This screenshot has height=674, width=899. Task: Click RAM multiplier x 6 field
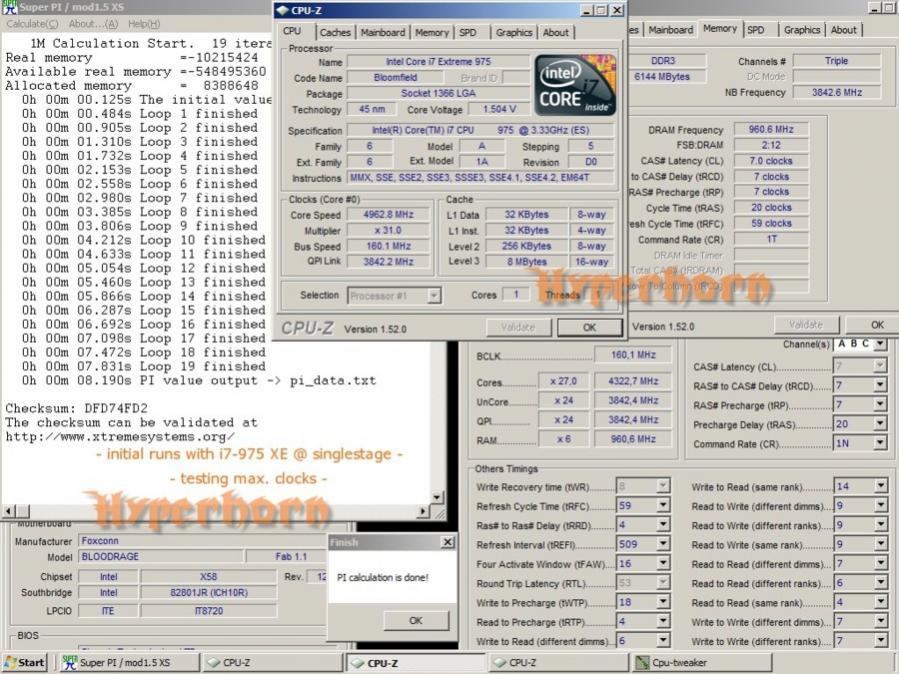[563, 439]
